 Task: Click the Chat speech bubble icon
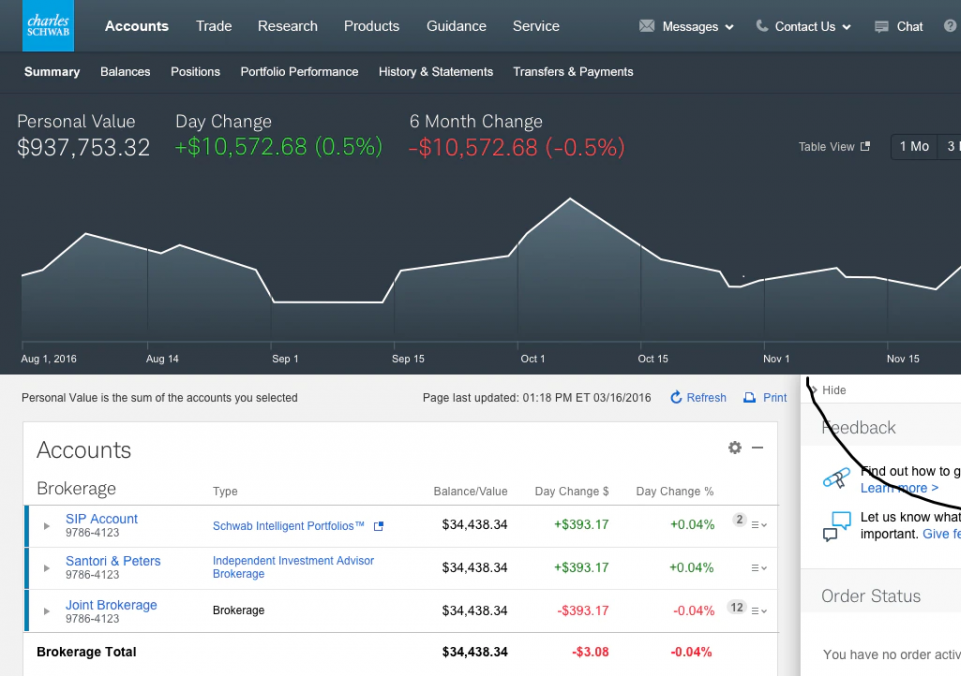click(x=881, y=27)
